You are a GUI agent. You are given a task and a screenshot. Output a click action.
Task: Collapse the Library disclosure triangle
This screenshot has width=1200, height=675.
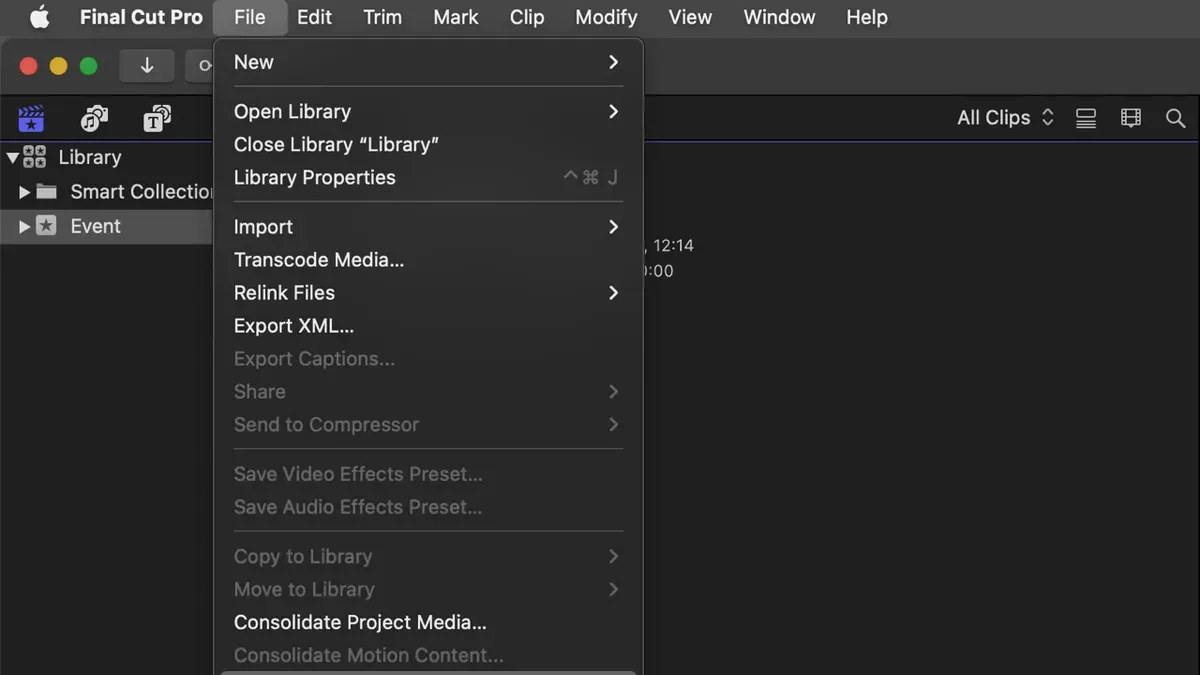[12, 157]
